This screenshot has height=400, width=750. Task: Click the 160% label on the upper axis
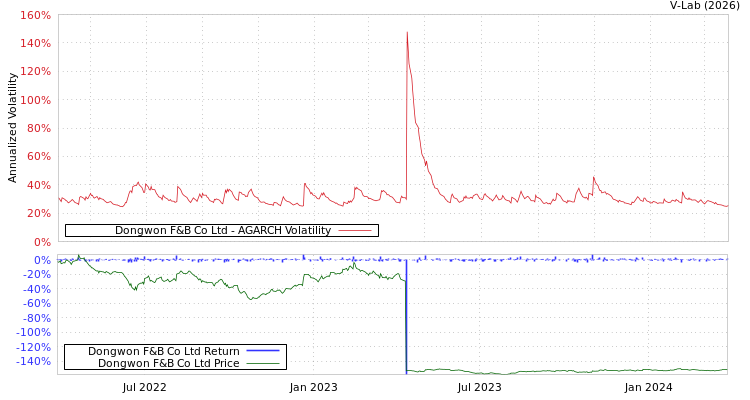point(35,16)
